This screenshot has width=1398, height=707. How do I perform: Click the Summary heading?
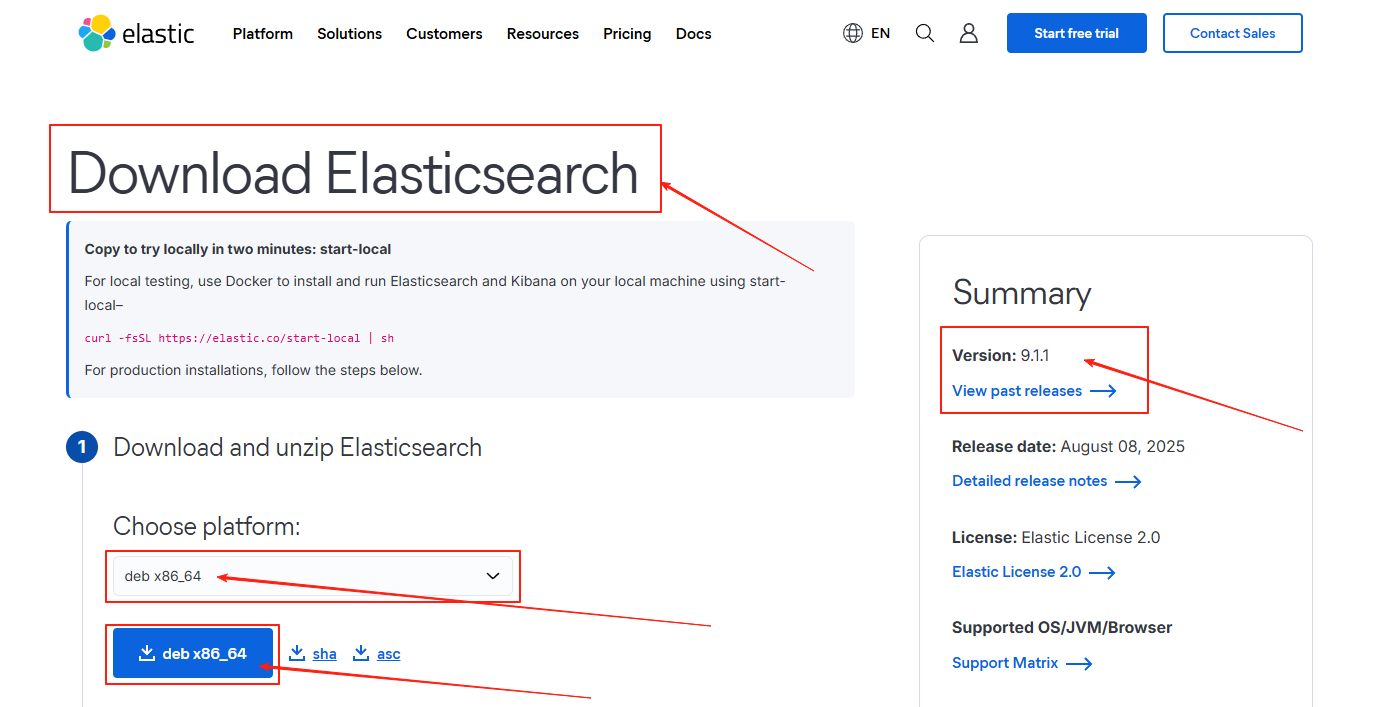pos(1021,293)
